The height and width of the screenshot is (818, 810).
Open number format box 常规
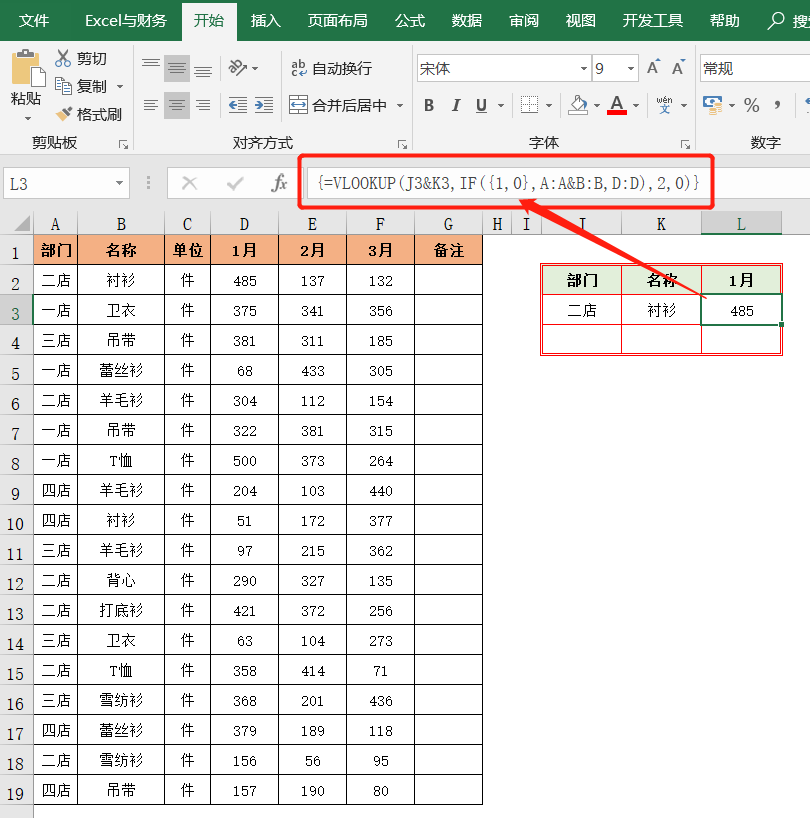(x=755, y=68)
